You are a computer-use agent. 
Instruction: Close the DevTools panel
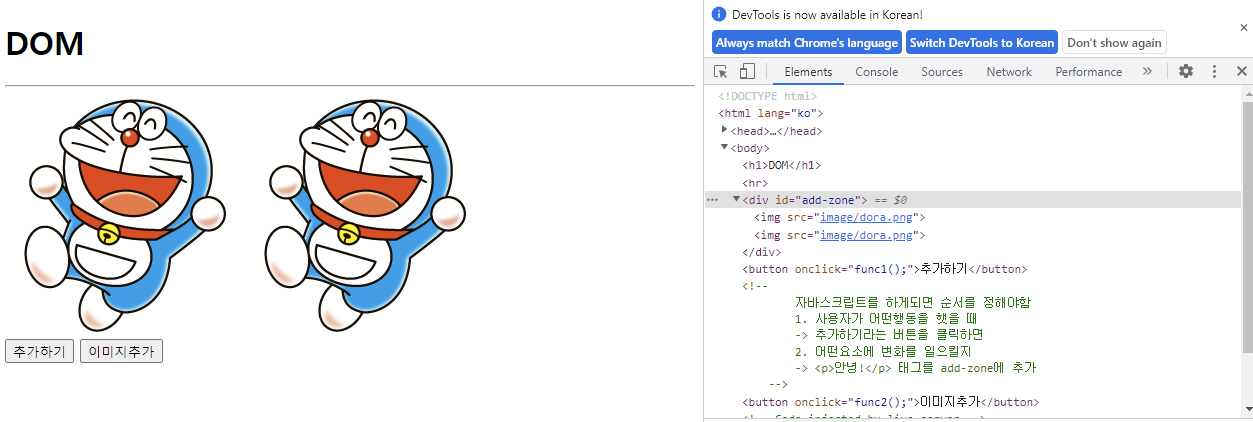click(1241, 71)
